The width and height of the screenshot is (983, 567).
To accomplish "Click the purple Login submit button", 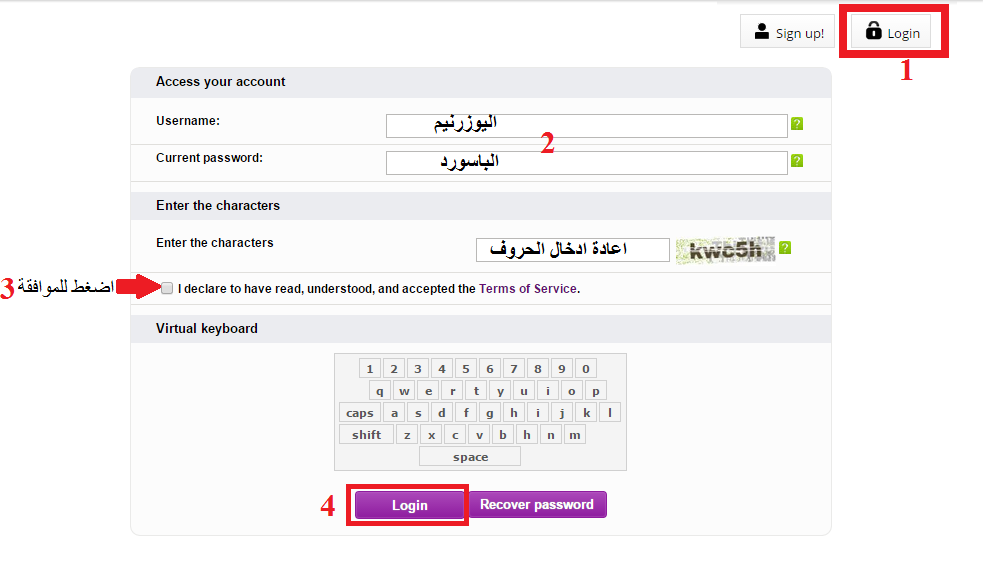I will coord(409,505).
